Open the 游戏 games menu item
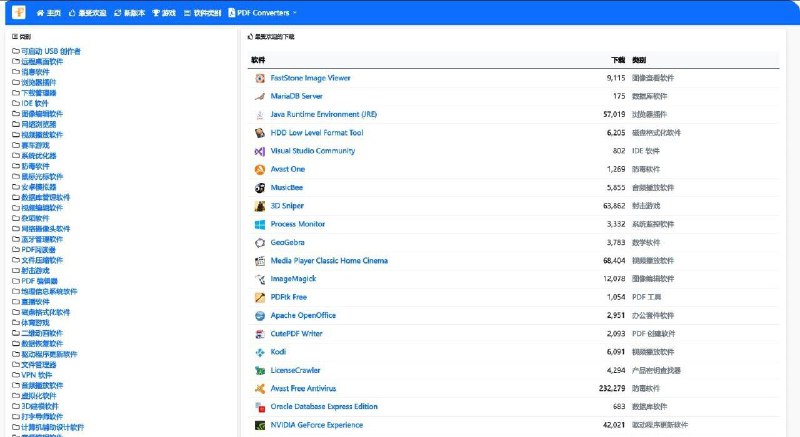The image size is (800, 437). [165, 13]
